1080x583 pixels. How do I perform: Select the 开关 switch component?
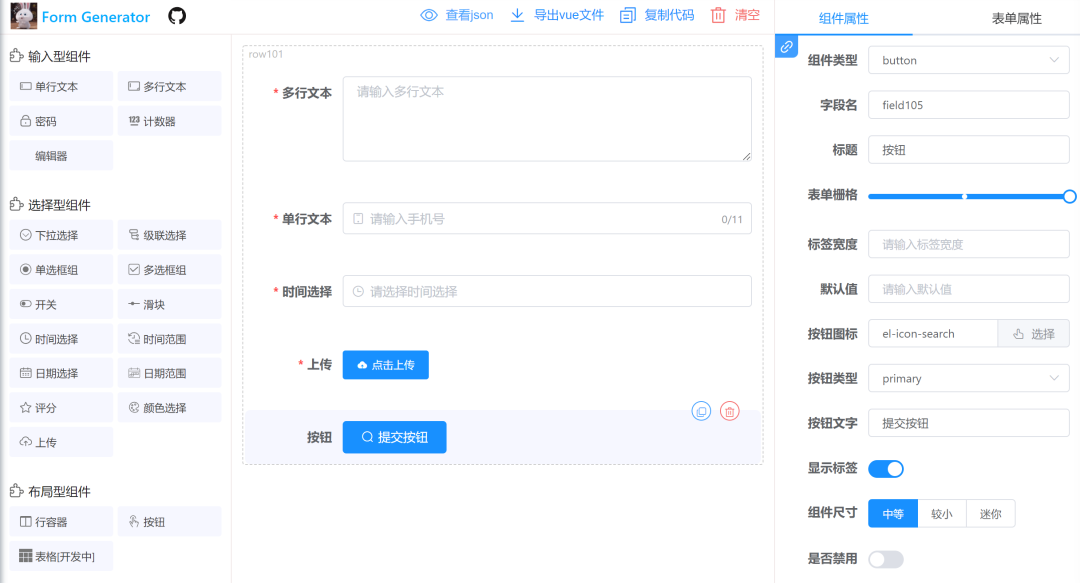[x=61, y=303]
